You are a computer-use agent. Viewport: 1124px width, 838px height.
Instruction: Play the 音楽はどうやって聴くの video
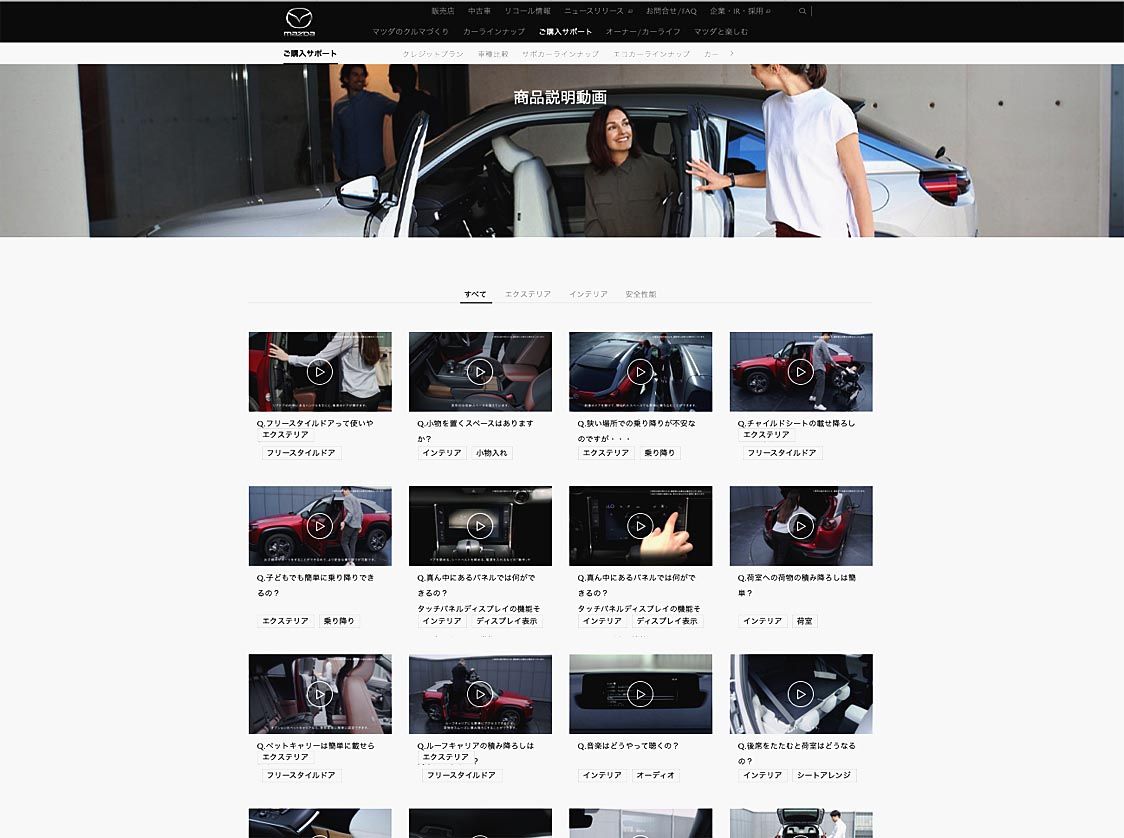(640, 694)
